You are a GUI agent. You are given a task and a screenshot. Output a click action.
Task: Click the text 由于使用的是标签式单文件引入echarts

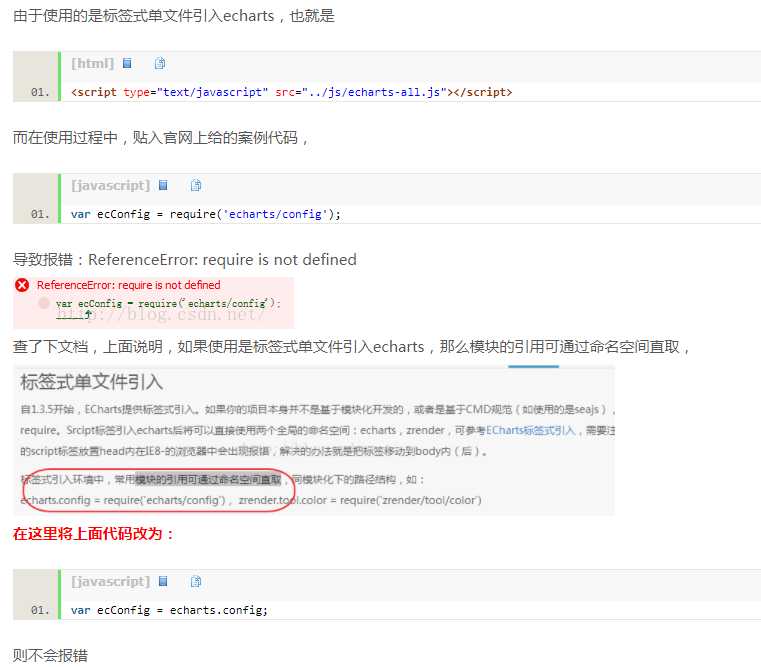[144, 16]
